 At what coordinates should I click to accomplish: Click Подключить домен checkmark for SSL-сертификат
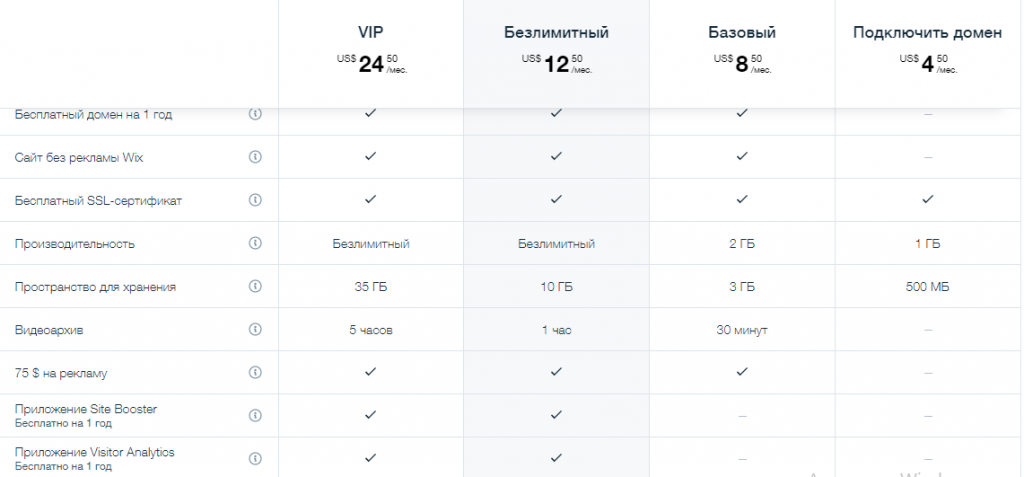point(927,200)
